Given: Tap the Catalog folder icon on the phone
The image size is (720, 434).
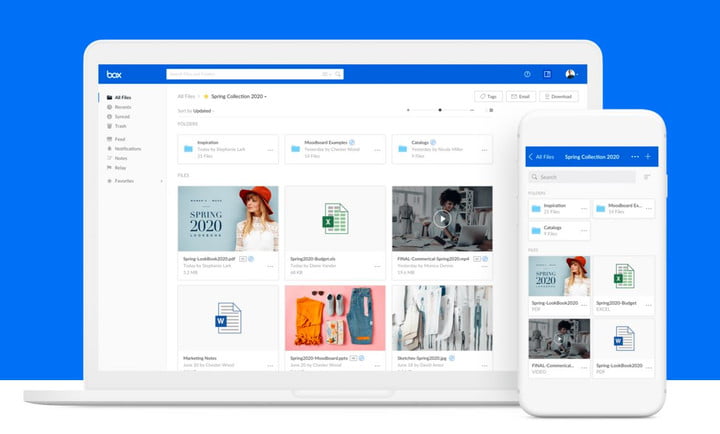Looking at the screenshot, I should point(536,231).
